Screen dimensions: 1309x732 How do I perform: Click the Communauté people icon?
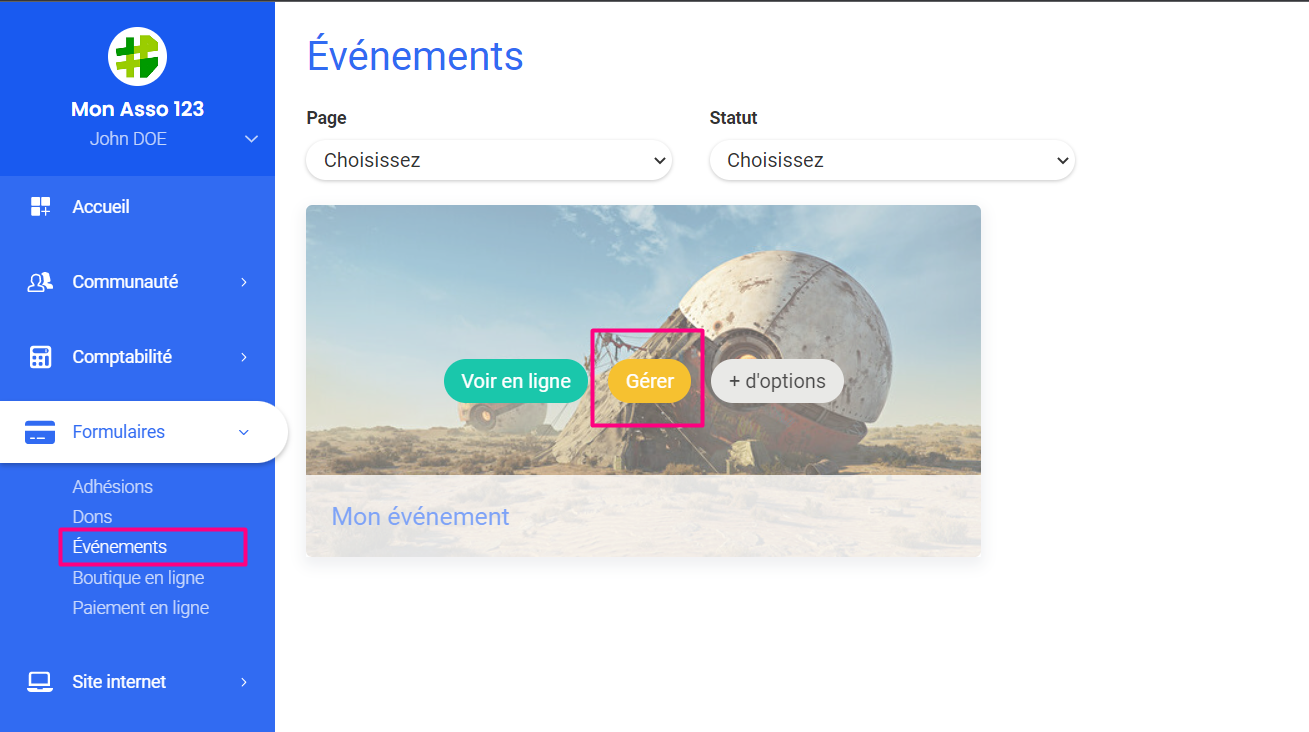coord(40,282)
